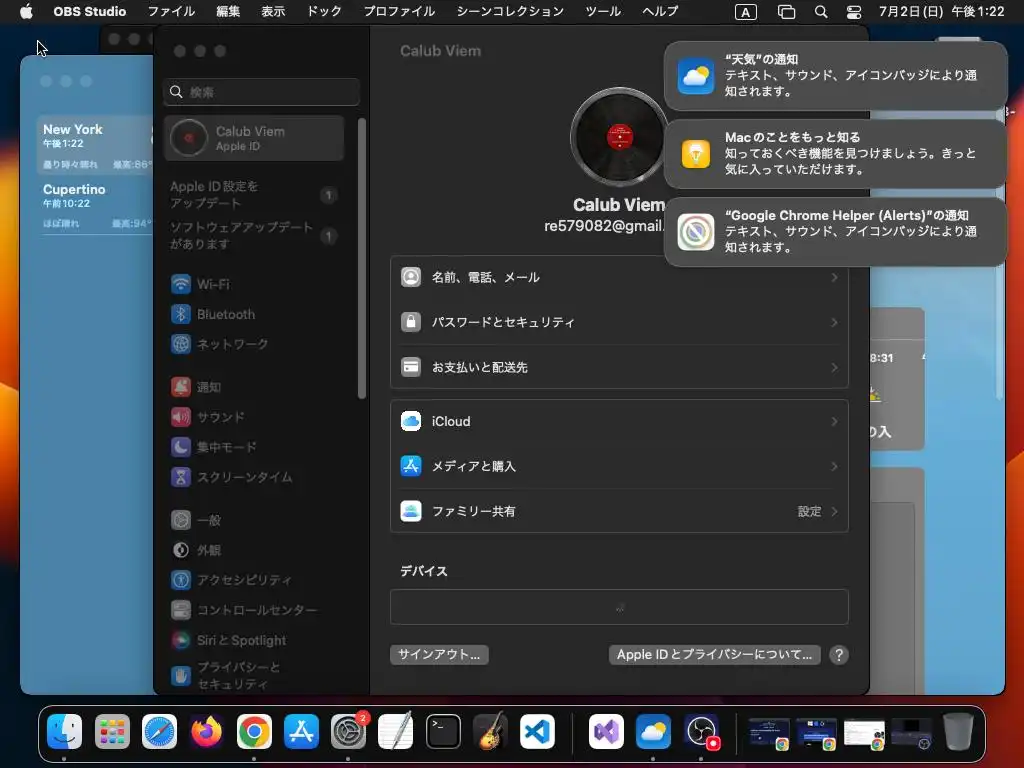This screenshot has width=1024, height=768.
Task: Open Bluetooth settings in sidebar
Action: click(213, 314)
